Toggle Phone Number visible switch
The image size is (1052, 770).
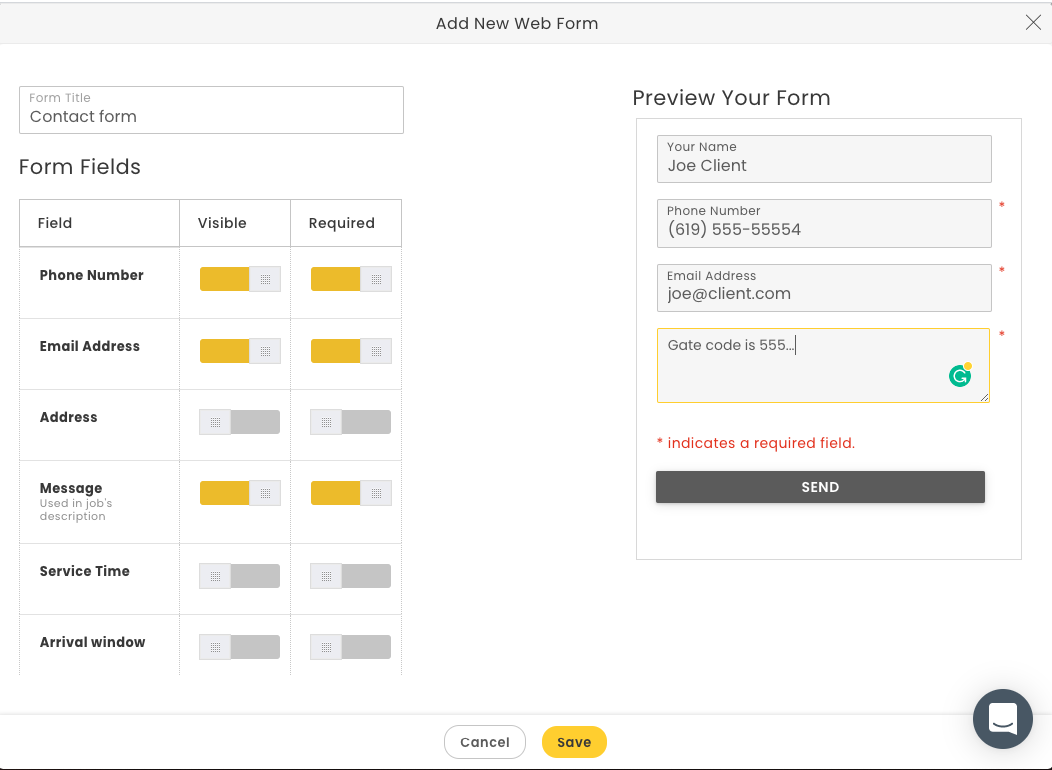[240, 280]
